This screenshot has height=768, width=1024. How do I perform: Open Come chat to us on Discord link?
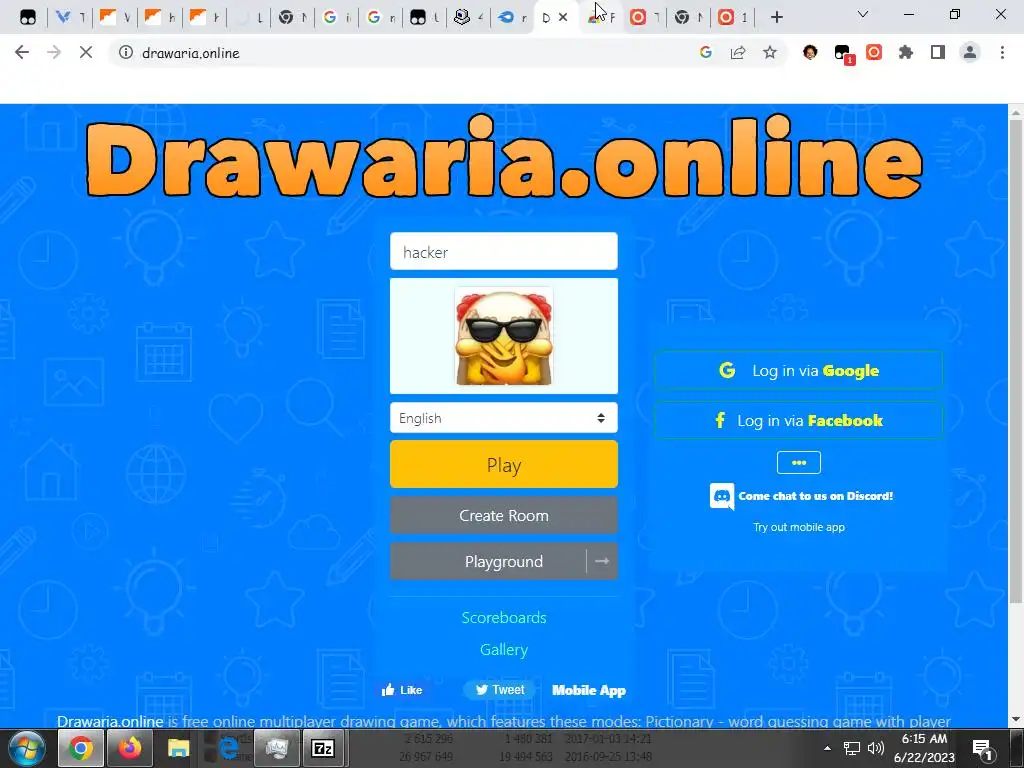[815, 496]
